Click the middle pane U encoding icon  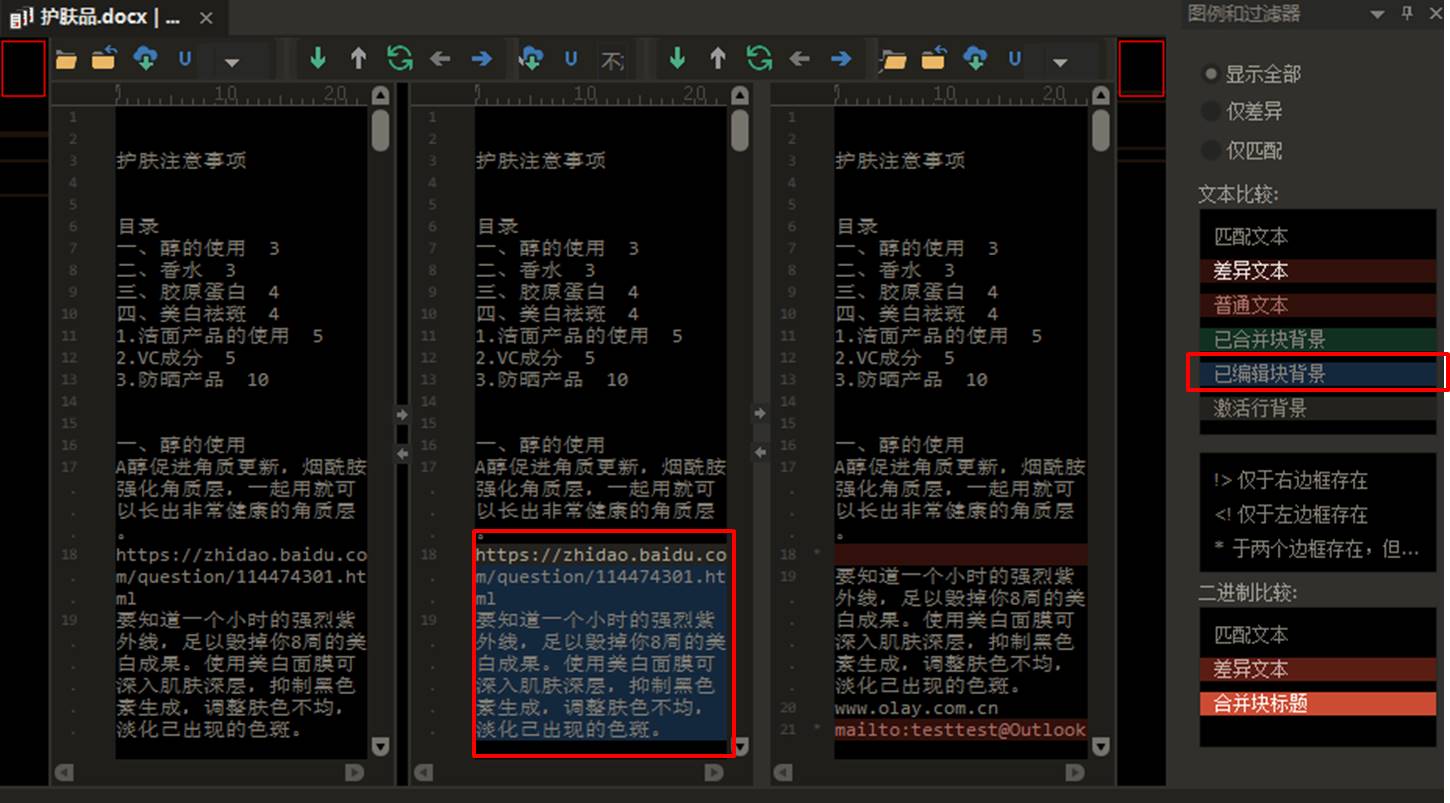click(x=571, y=60)
